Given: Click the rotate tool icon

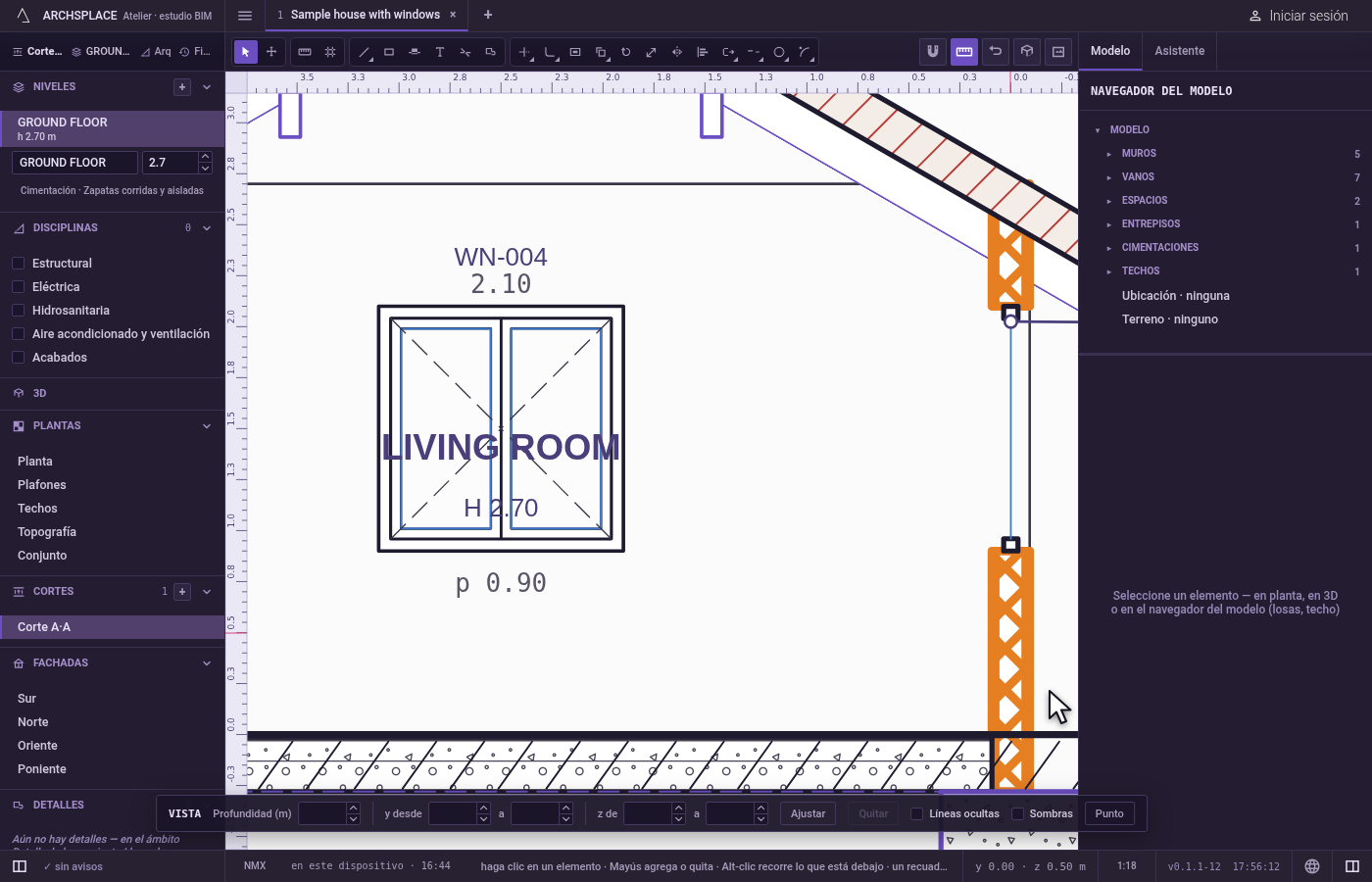Looking at the screenshot, I should [x=626, y=51].
